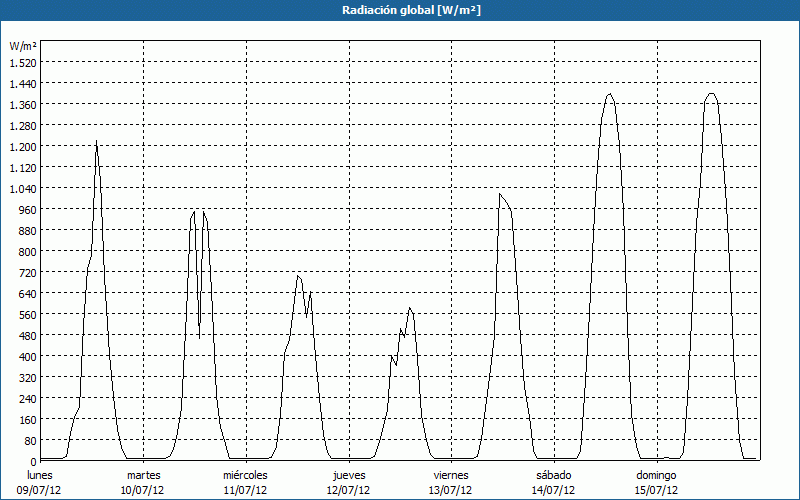The width and height of the screenshot is (800, 500).
Task: Click the 13/07/12 date label
Action: click(x=451, y=490)
